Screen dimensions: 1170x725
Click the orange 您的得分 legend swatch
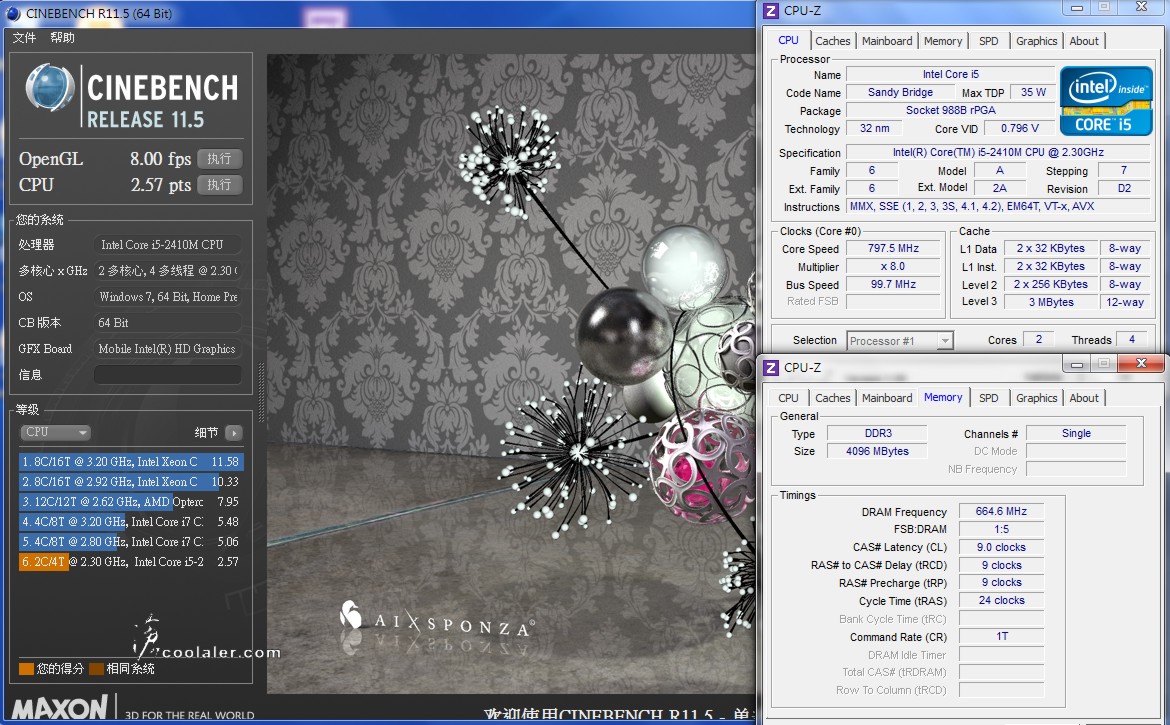pos(26,668)
